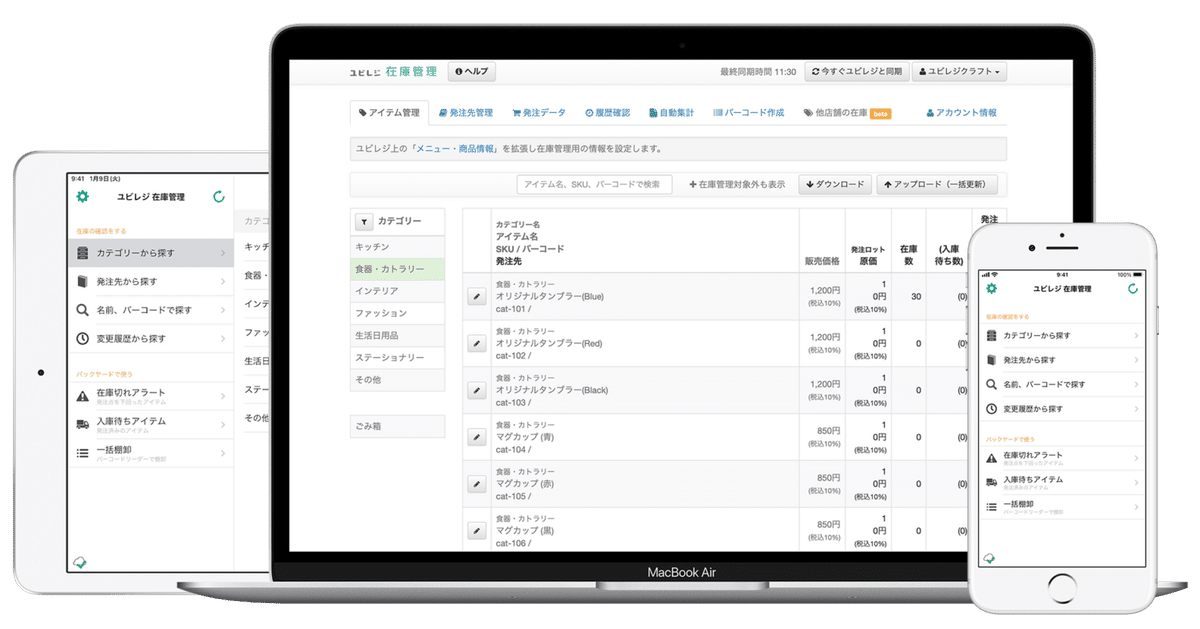Open the ごみ箱 trash entry

tap(397, 426)
